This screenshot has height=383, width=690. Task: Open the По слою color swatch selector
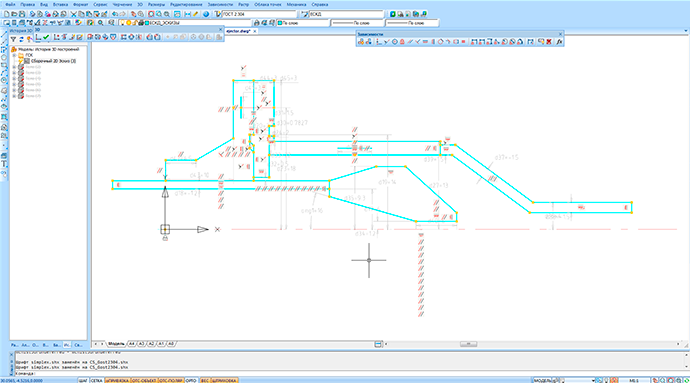pos(303,23)
